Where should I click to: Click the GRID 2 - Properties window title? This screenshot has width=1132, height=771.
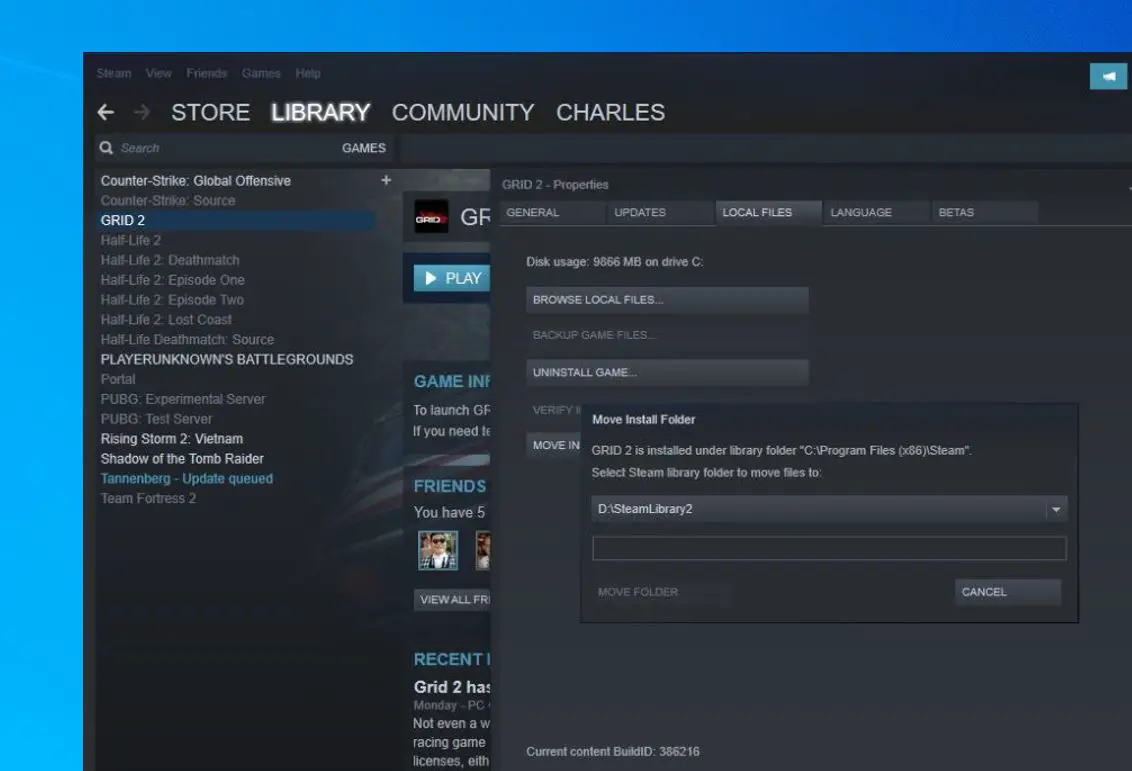[x=554, y=185]
